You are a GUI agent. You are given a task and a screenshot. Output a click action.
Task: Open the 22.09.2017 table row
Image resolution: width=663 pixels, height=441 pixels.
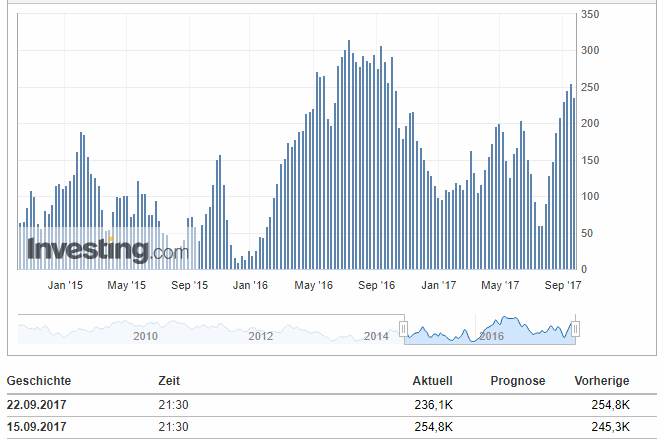point(330,404)
